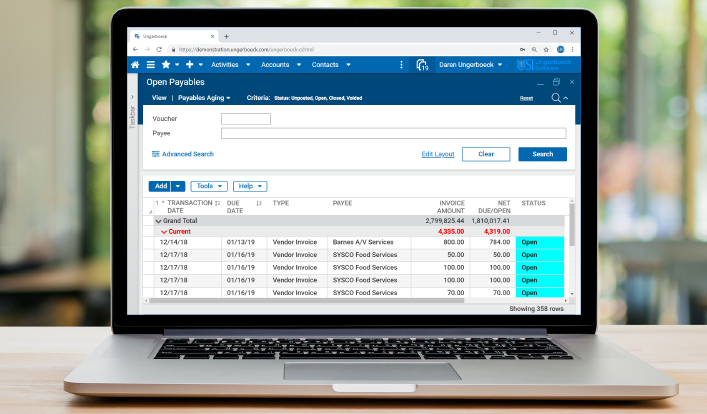The image size is (707, 414).
Task: Collapse the Current aging group
Action: coord(164,231)
